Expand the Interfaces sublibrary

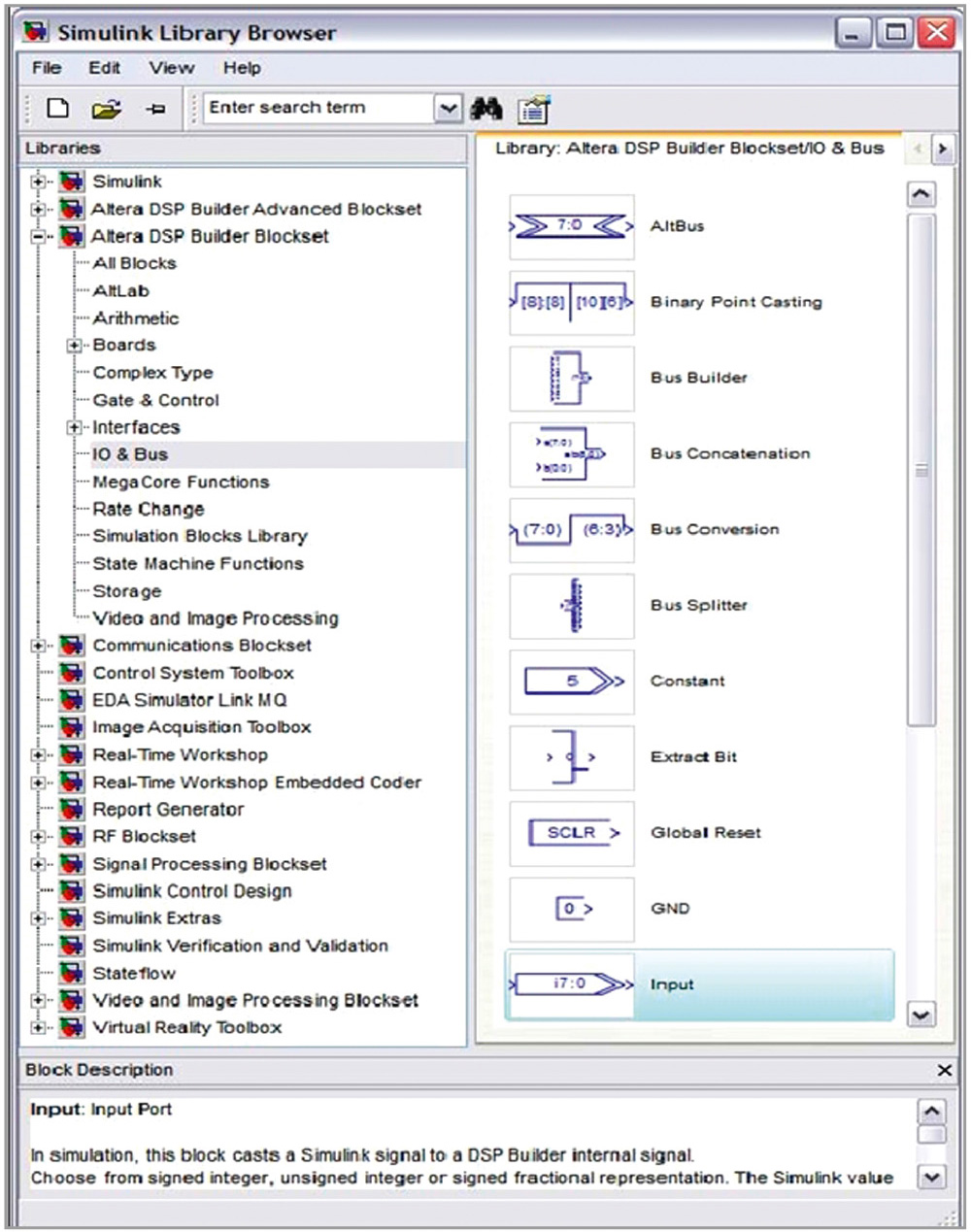tap(75, 427)
